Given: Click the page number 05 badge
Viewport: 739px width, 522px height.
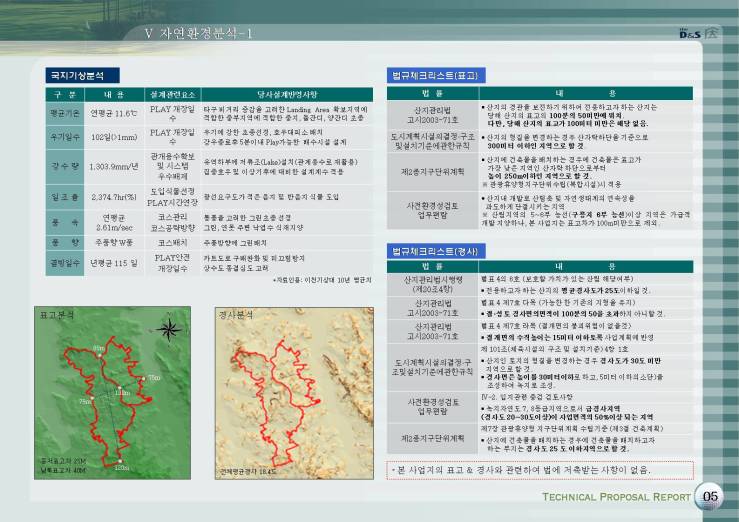Looking at the screenshot, I should pos(710,497).
